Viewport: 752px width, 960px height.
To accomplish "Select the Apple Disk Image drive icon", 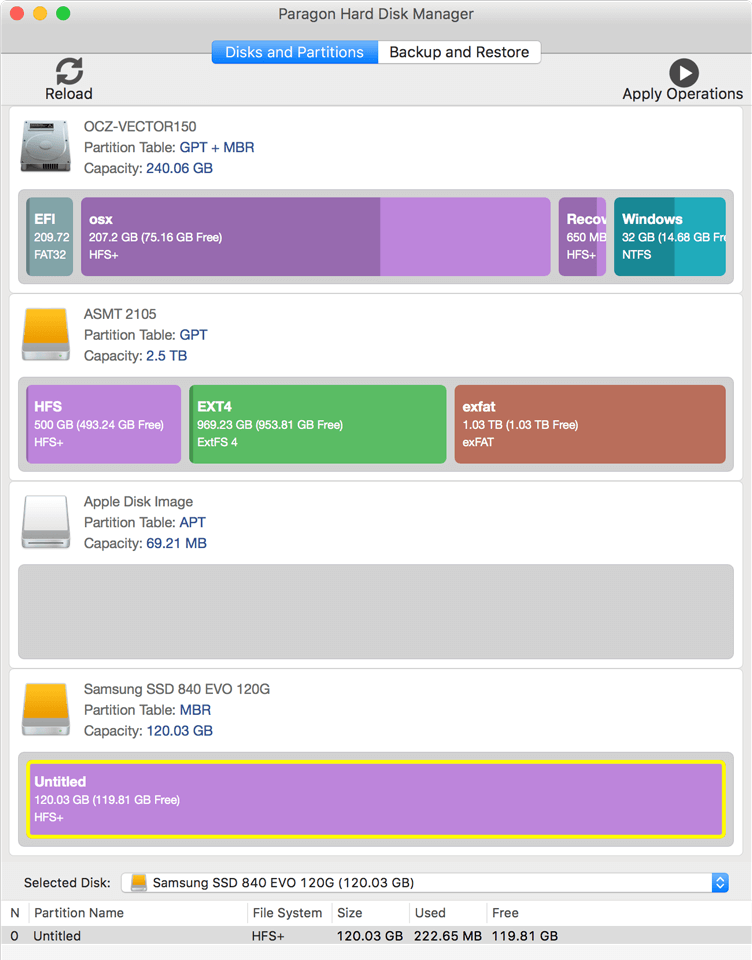I will [45, 522].
